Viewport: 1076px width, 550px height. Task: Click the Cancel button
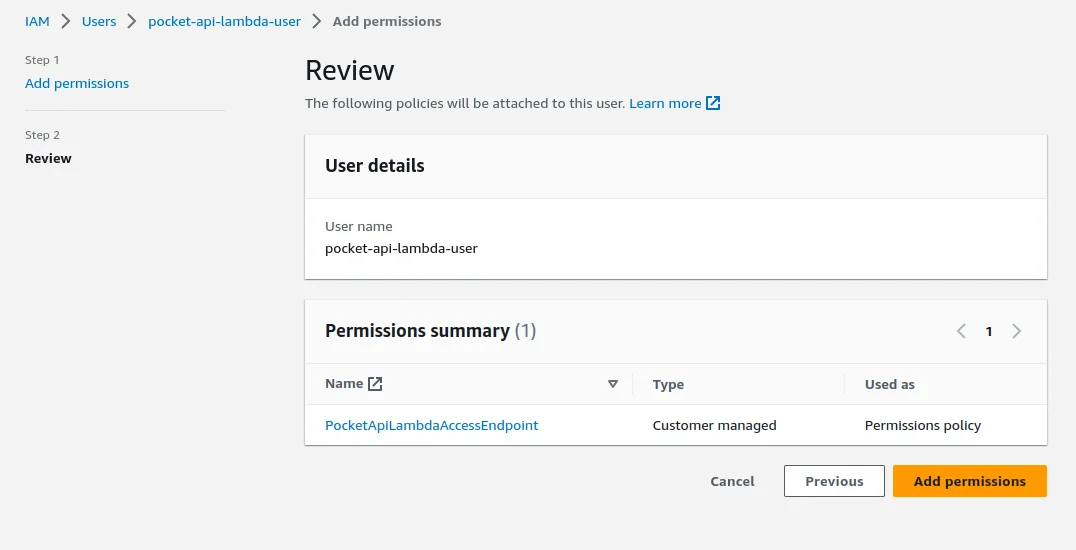pos(732,481)
